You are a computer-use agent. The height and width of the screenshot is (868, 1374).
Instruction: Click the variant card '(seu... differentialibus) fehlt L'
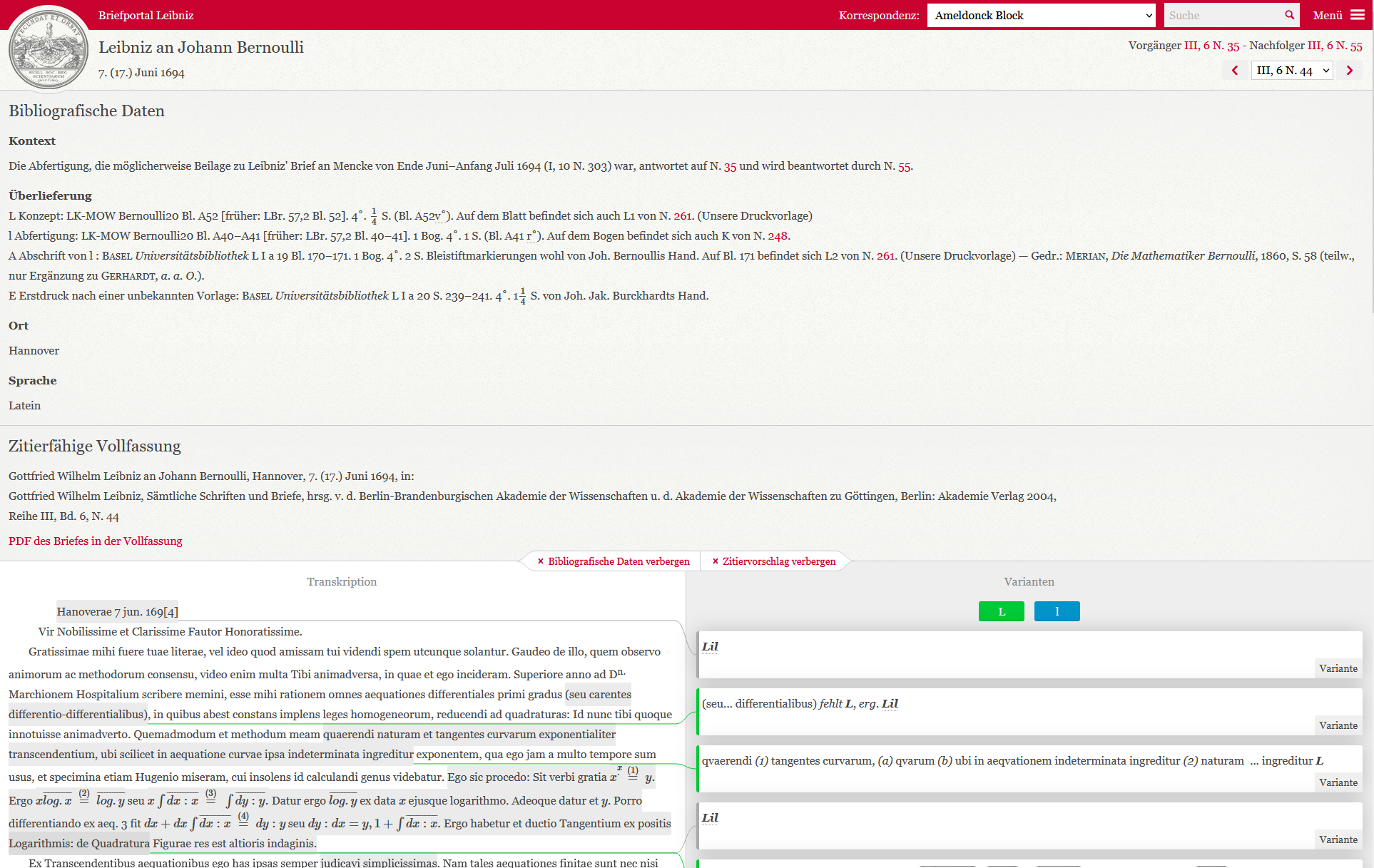[1030, 711]
